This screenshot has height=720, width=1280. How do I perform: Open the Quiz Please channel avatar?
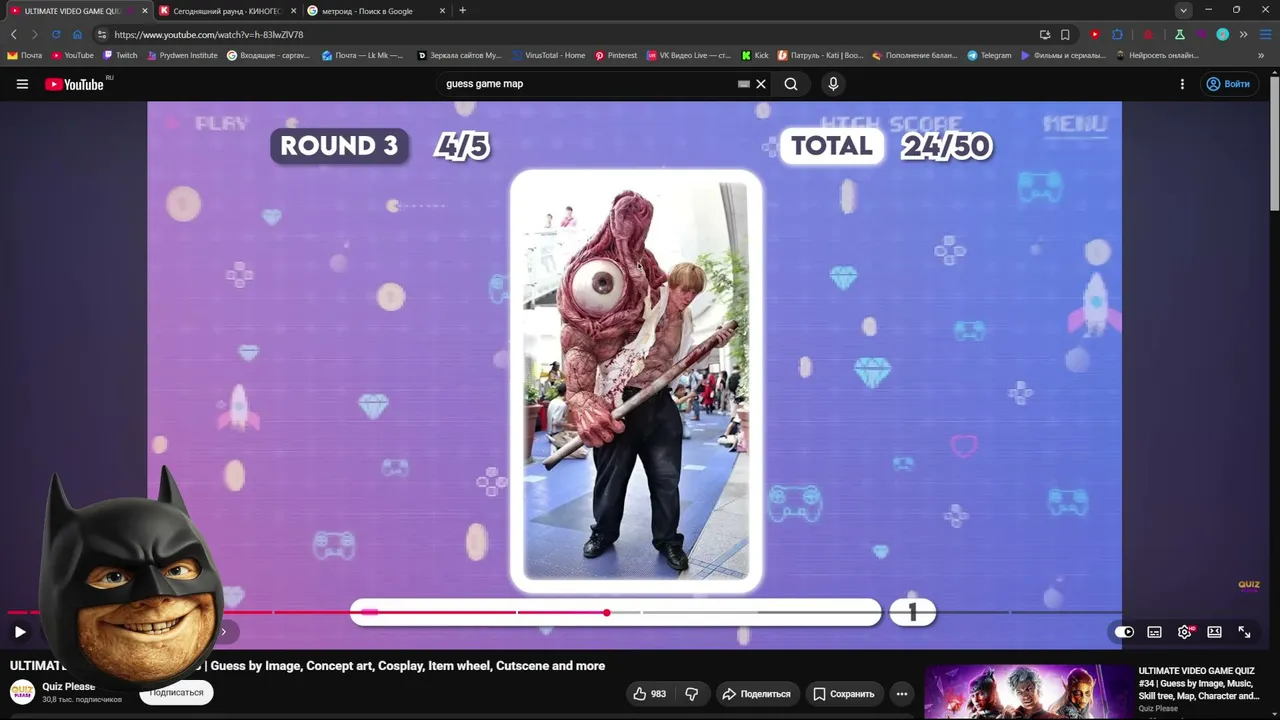pyautogui.click(x=22, y=692)
